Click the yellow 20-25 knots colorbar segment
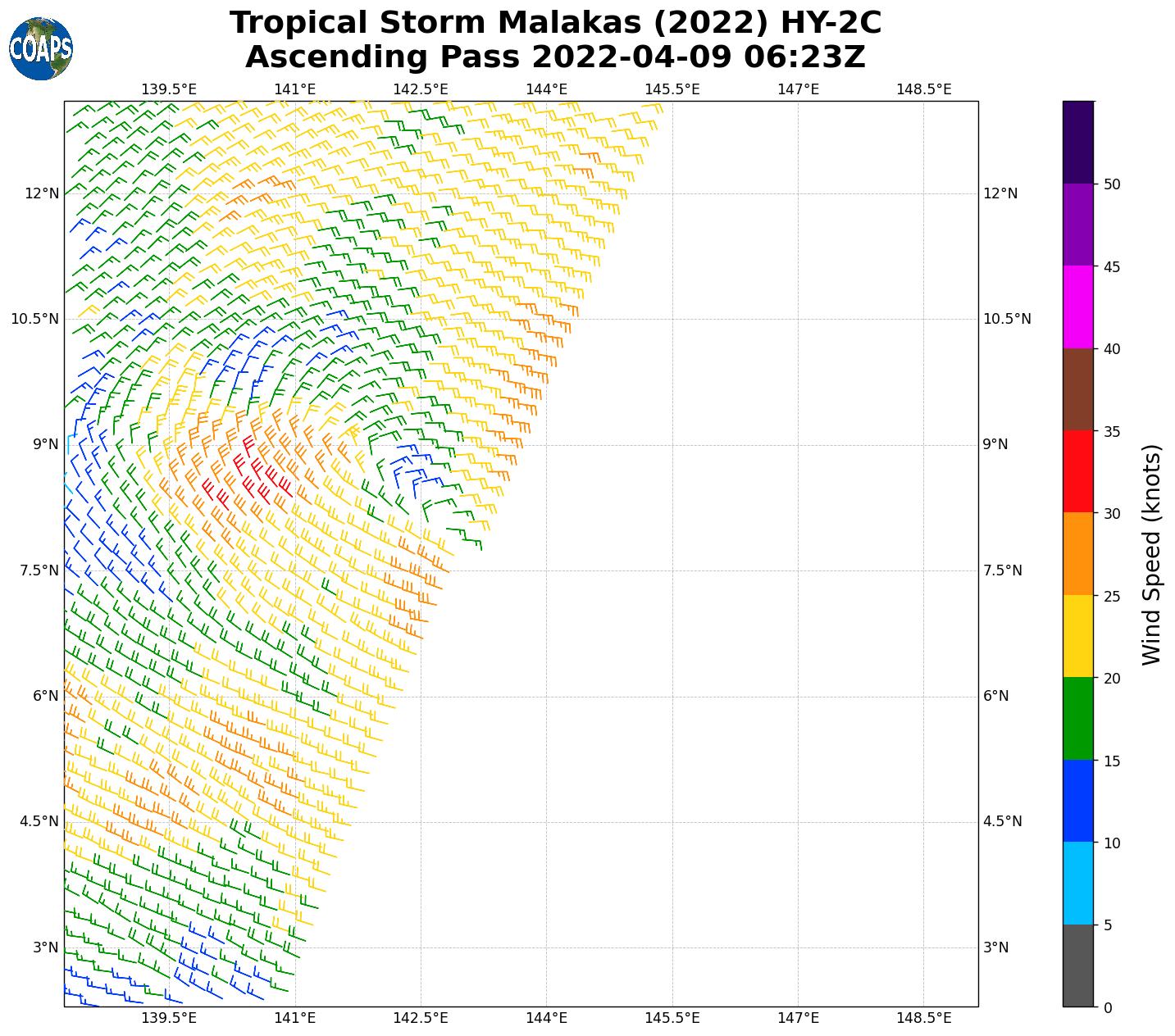The image size is (1175, 1036). 1077,636
